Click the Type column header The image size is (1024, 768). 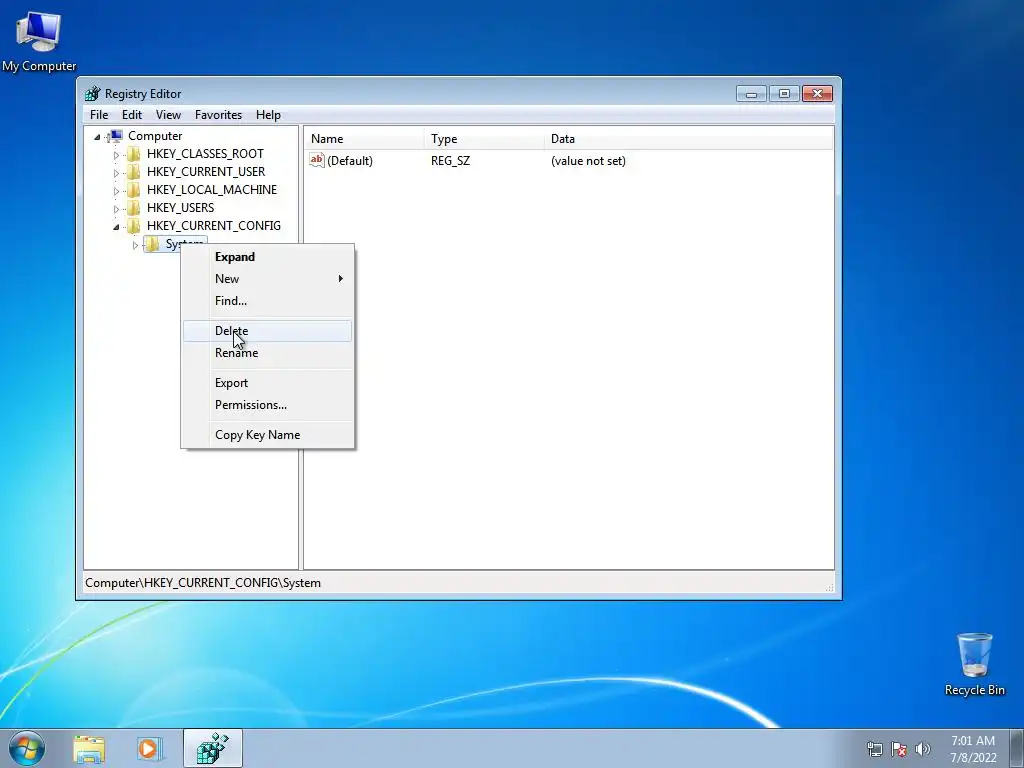[x=484, y=139]
